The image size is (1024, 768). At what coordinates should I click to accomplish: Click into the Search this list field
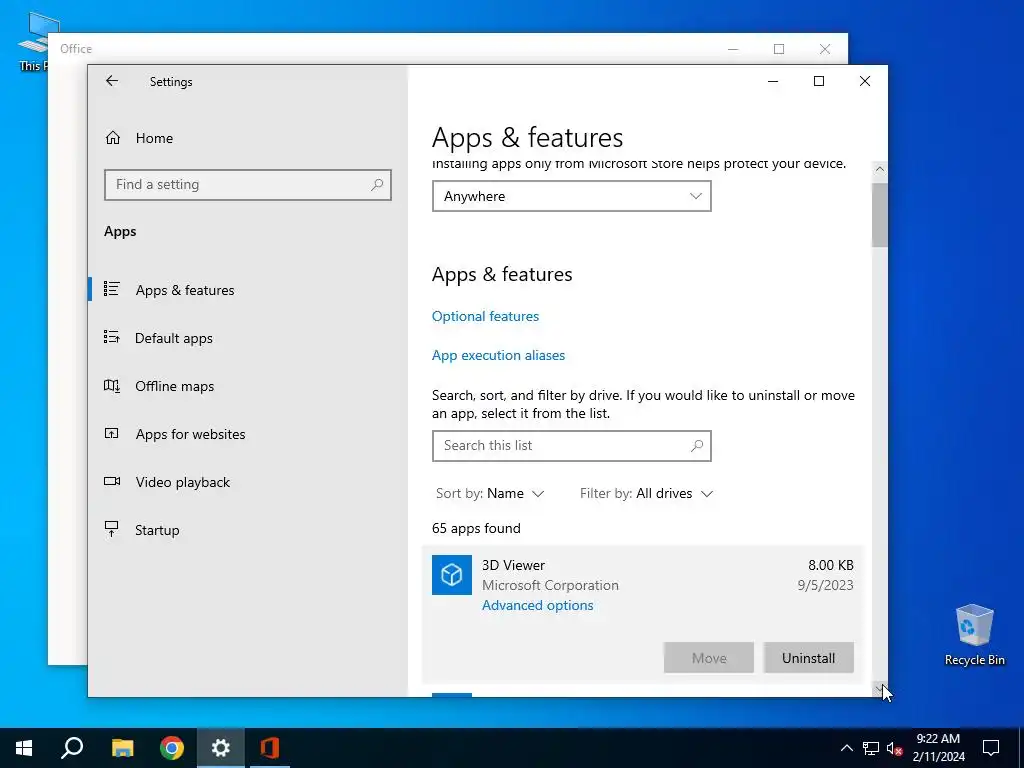571,446
